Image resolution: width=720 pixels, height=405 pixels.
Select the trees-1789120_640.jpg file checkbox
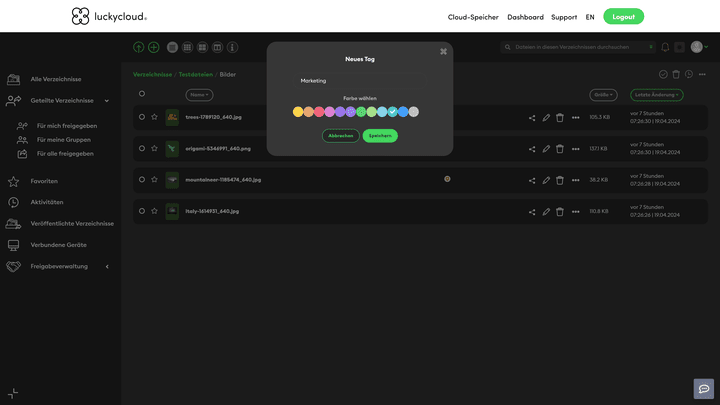pyautogui.click(x=142, y=117)
